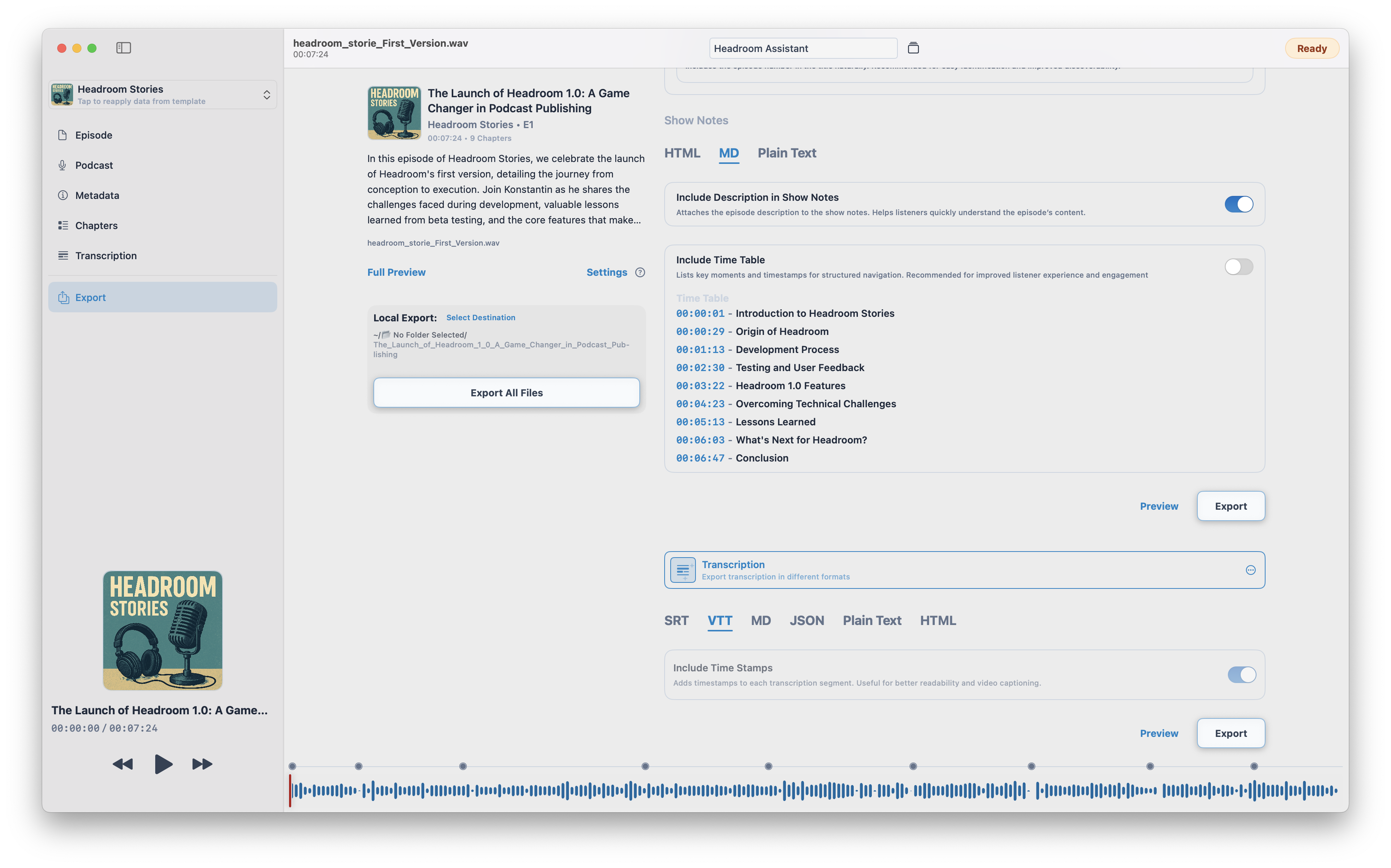This screenshot has height=868, width=1391.
Task: Click the fast-forward icon
Action: 202,764
